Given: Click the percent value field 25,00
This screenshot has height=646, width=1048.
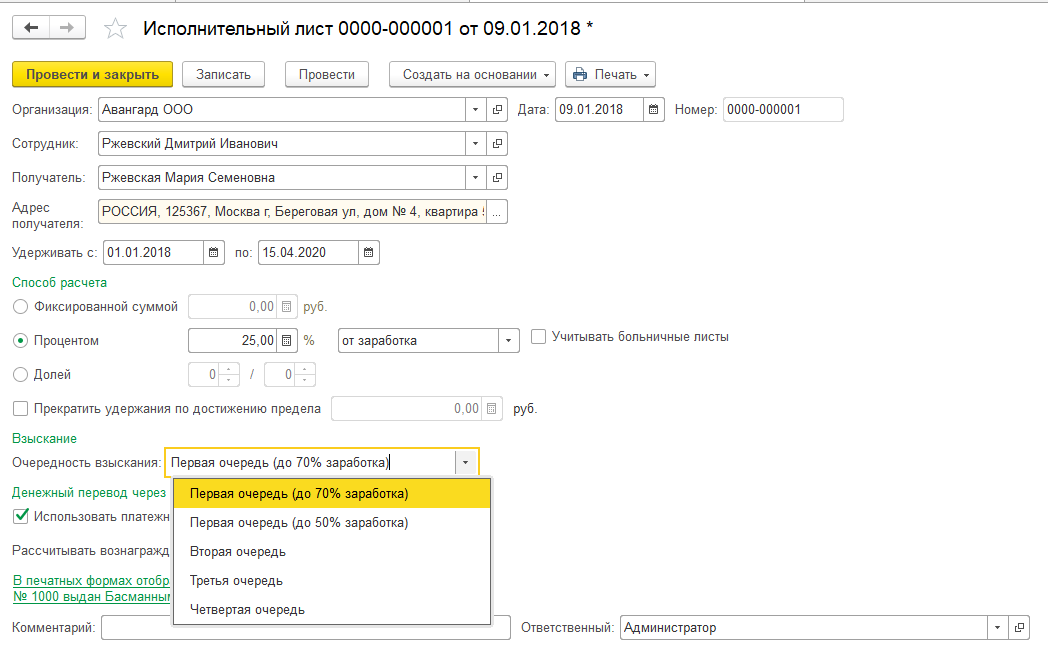Looking at the screenshot, I should [233, 341].
